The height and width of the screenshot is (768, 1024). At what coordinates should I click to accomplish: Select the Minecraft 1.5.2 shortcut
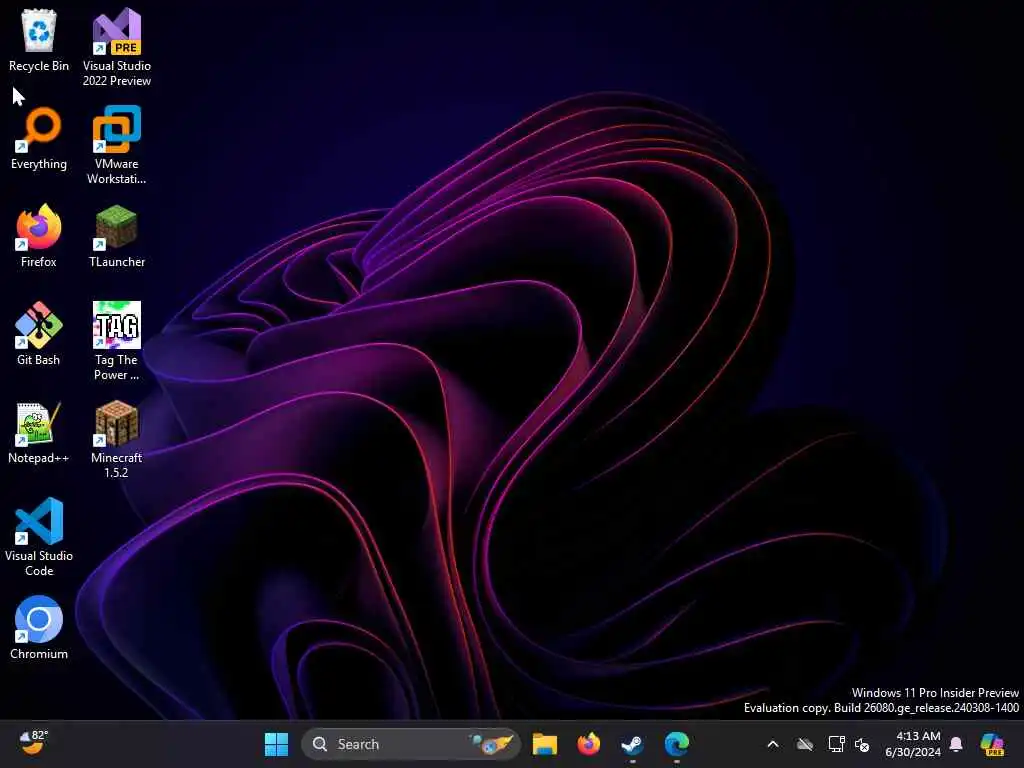tap(117, 439)
